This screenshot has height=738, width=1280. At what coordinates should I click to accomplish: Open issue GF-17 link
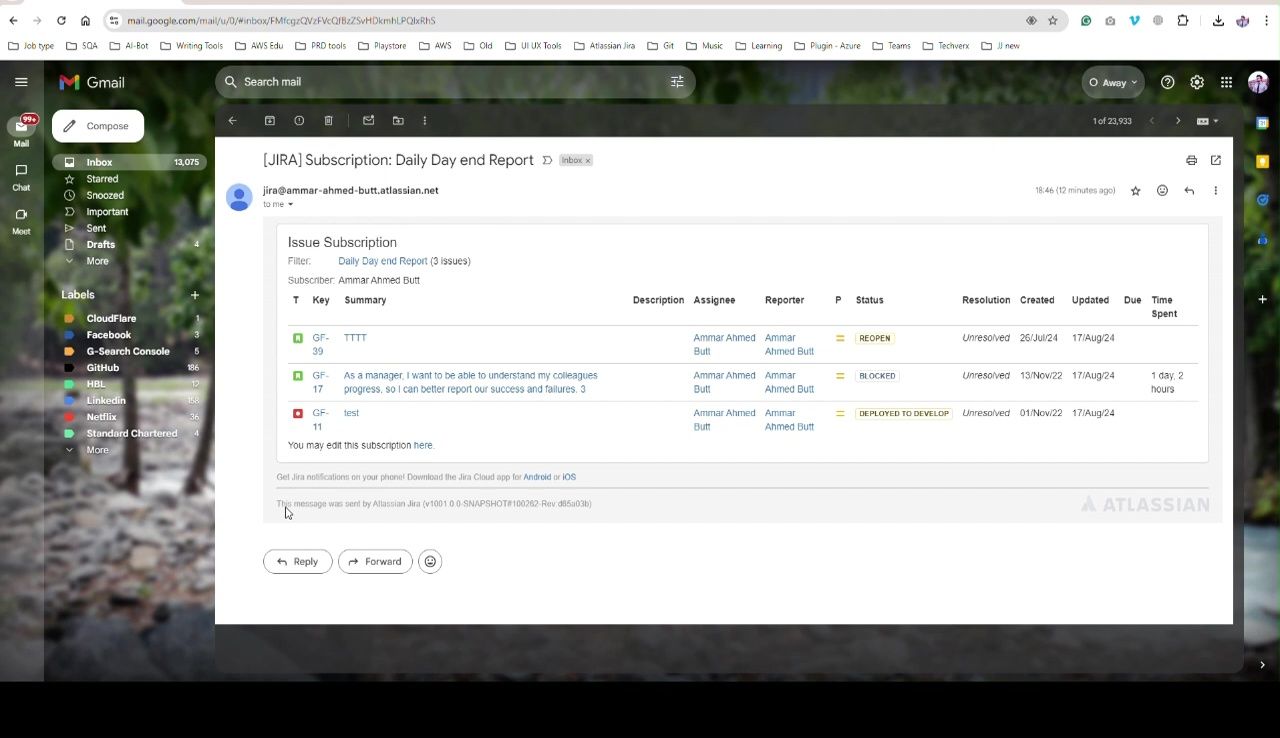click(320, 382)
